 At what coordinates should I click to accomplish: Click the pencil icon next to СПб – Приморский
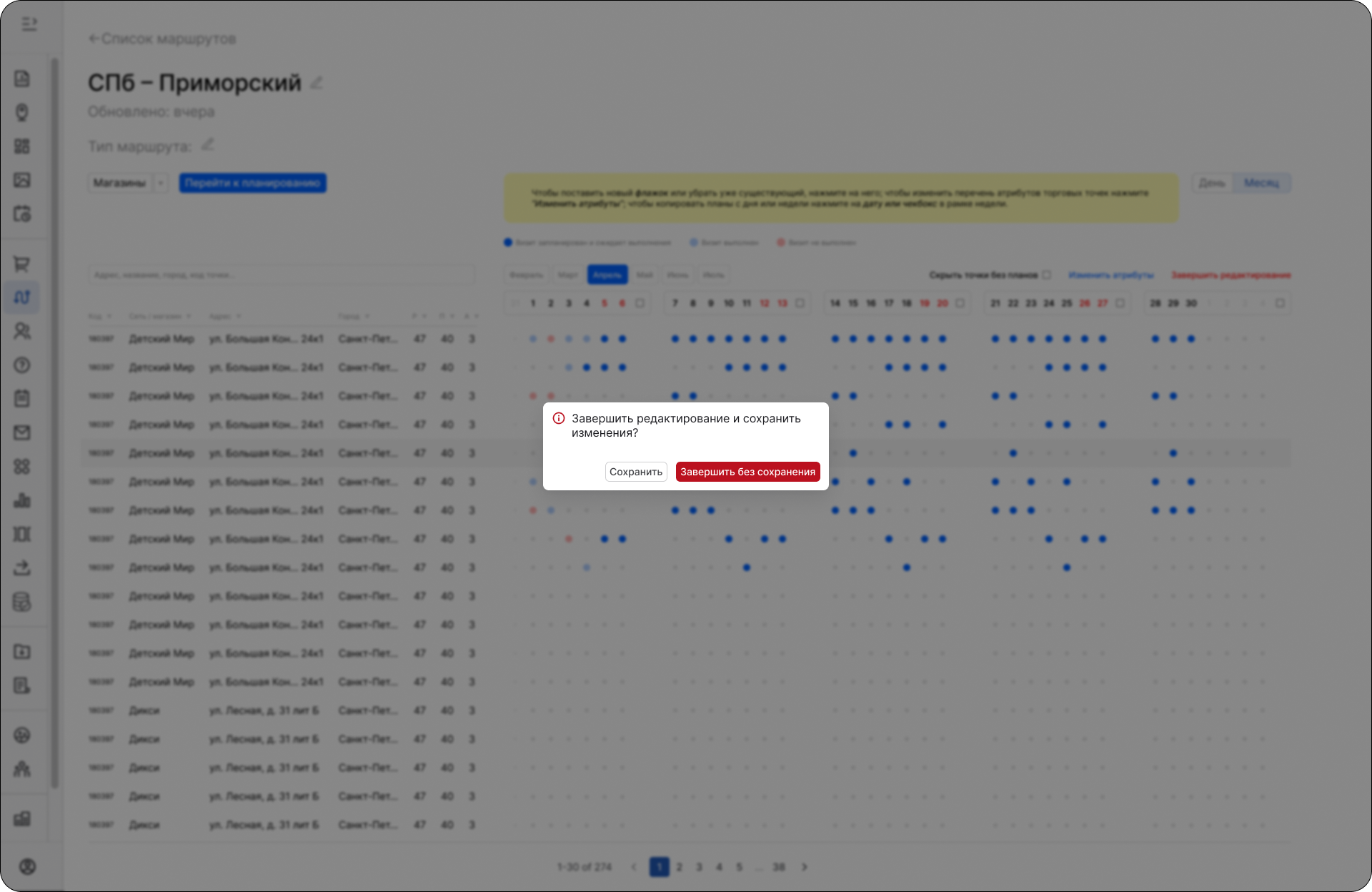(317, 83)
